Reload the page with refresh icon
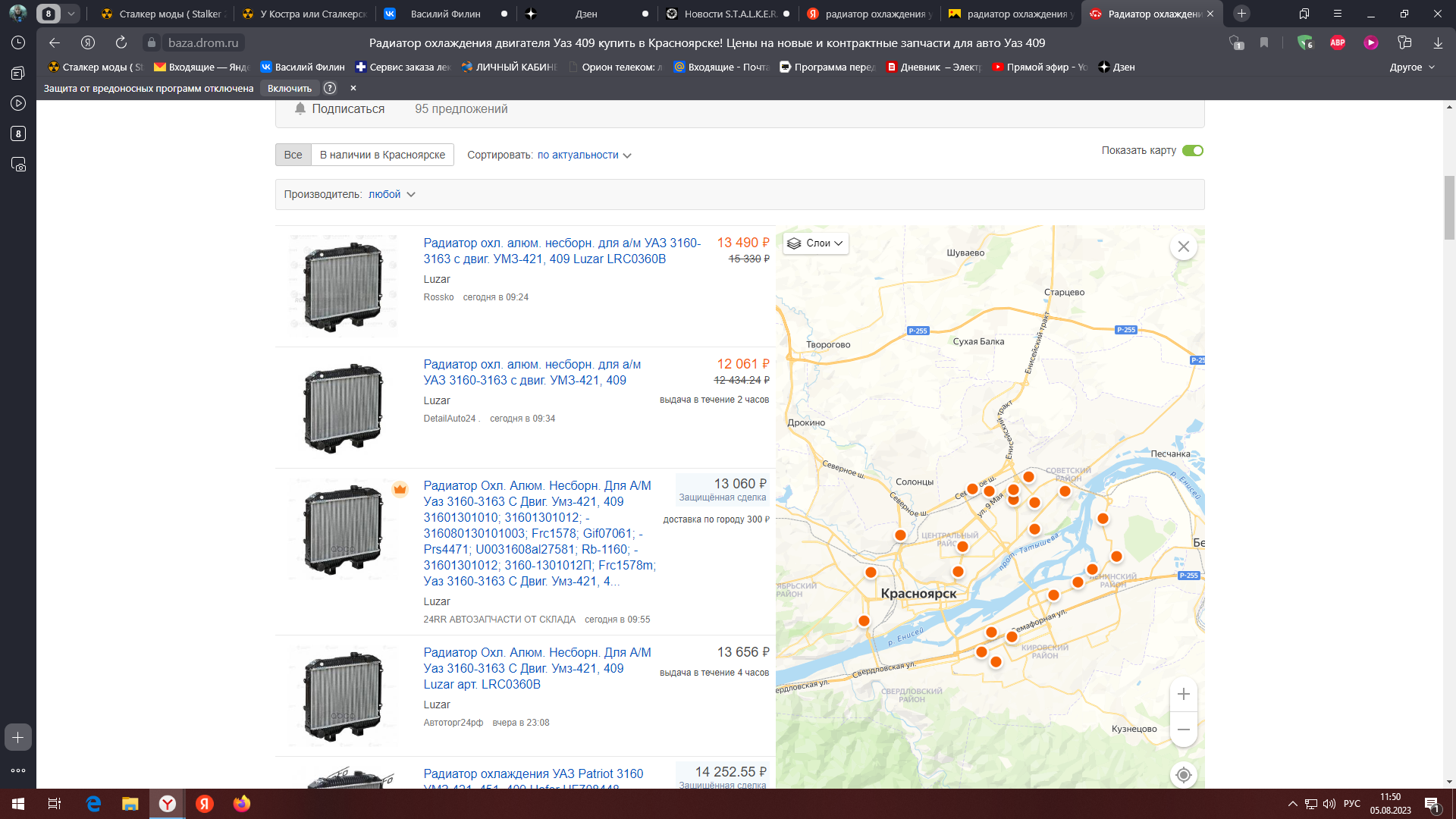 point(121,43)
